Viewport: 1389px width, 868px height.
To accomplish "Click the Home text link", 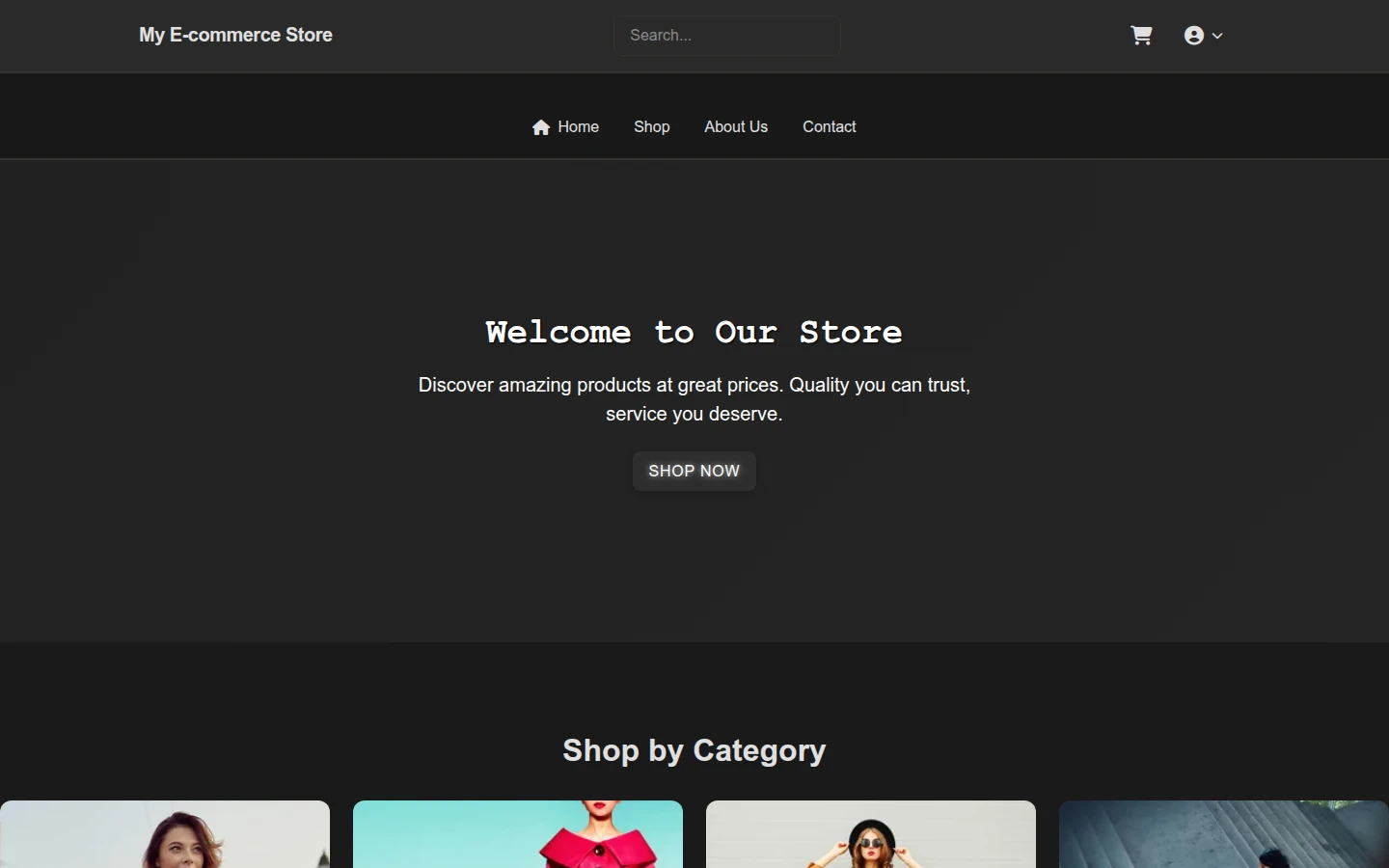I will [x=578, y=127].
